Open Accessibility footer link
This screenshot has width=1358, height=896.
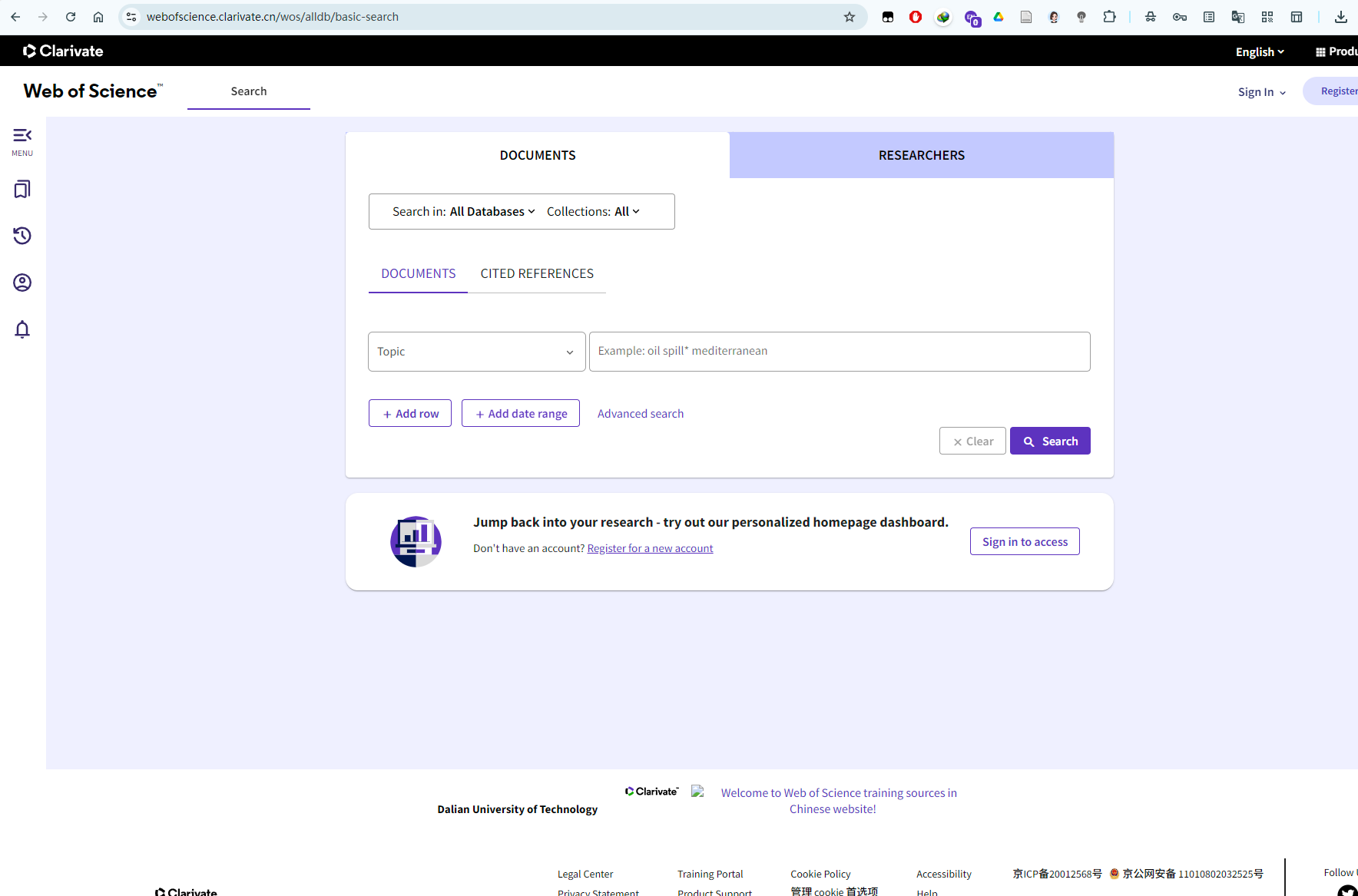944,874
